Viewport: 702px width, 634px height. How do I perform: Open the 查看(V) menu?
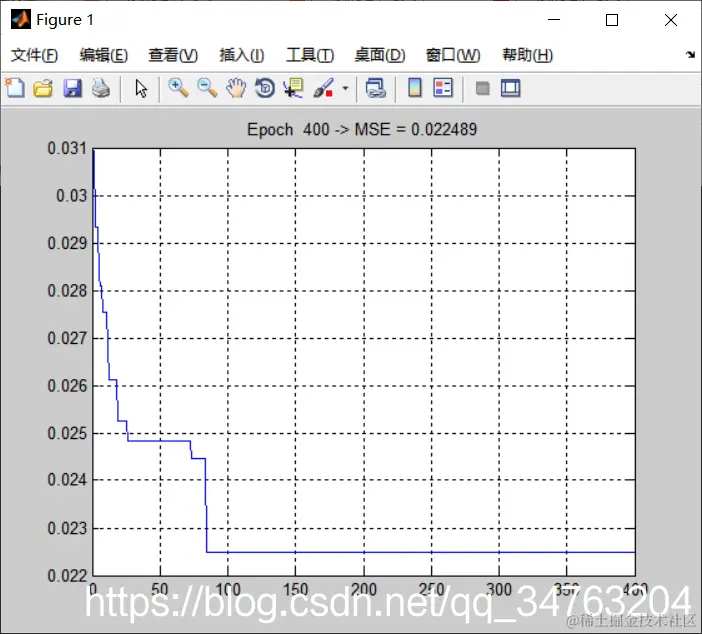(173, 55)
